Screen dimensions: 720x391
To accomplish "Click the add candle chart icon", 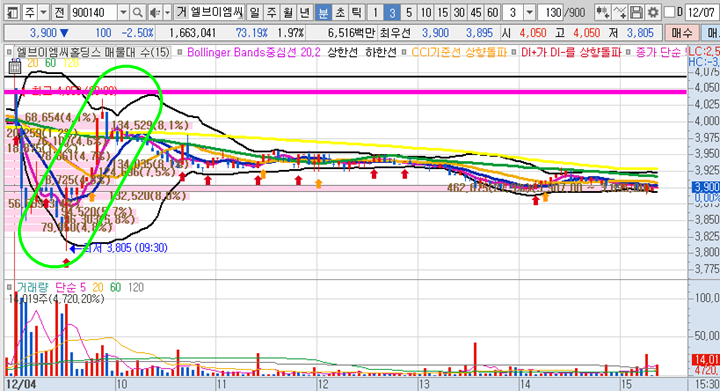I will pyautogui.click(x=602, y=12).
